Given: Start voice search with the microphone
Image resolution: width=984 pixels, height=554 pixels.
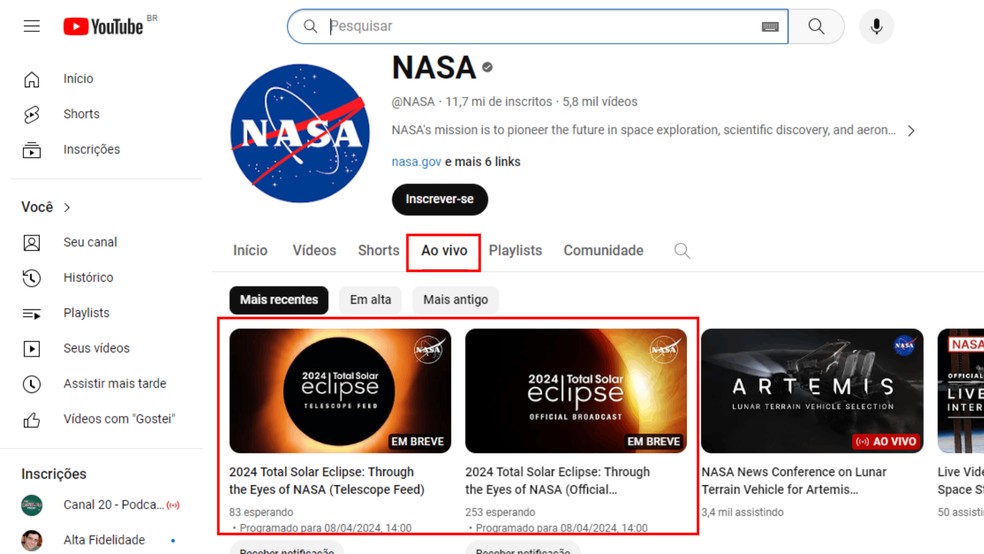Looking at the screenshot, I should pyautogui.click(x=877, y=26).
